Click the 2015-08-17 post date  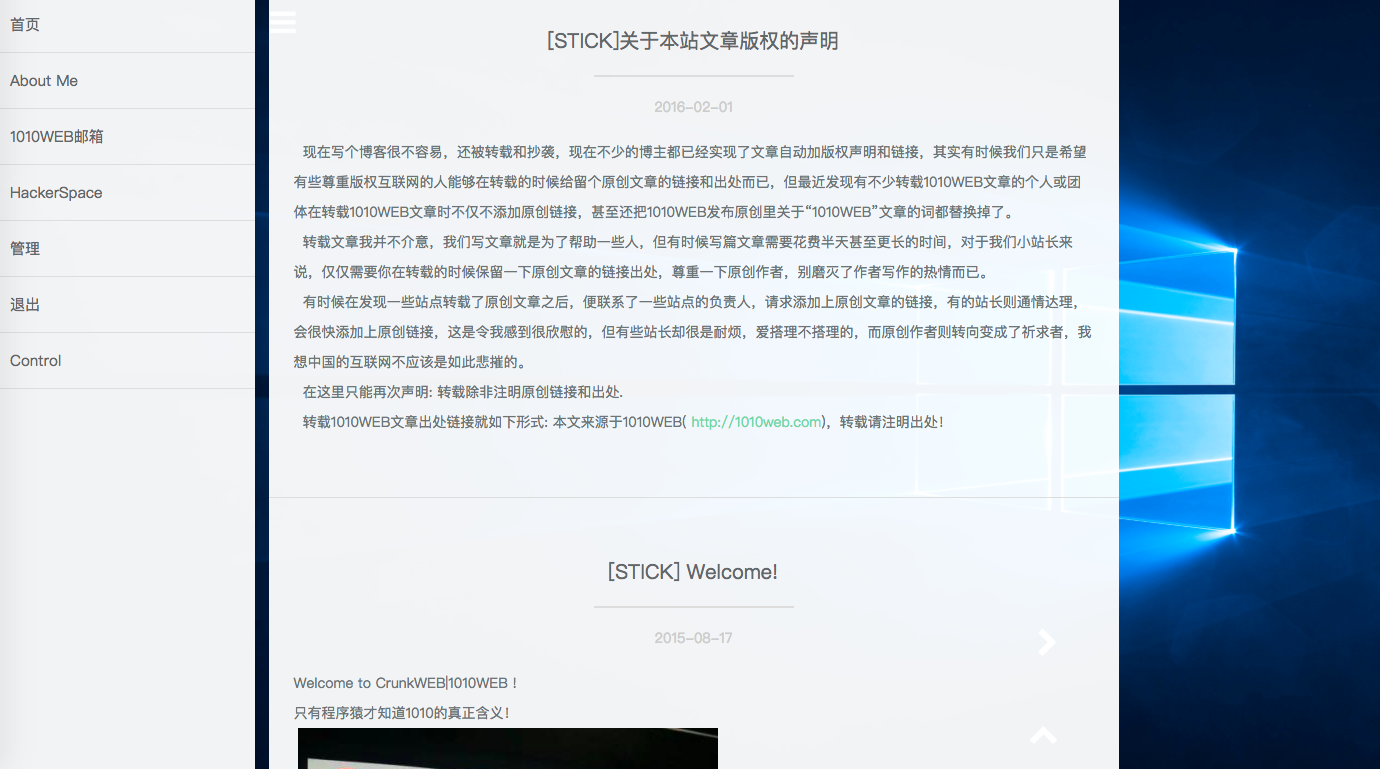tap(693, 638)
